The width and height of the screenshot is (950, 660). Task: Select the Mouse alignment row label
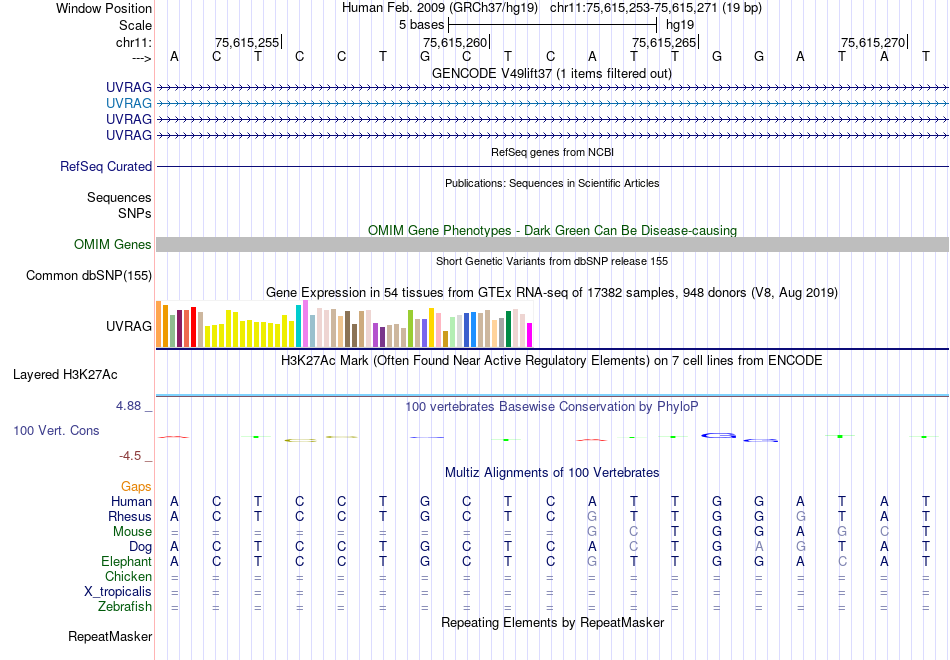pyautogui.click(x=132, y=532)
